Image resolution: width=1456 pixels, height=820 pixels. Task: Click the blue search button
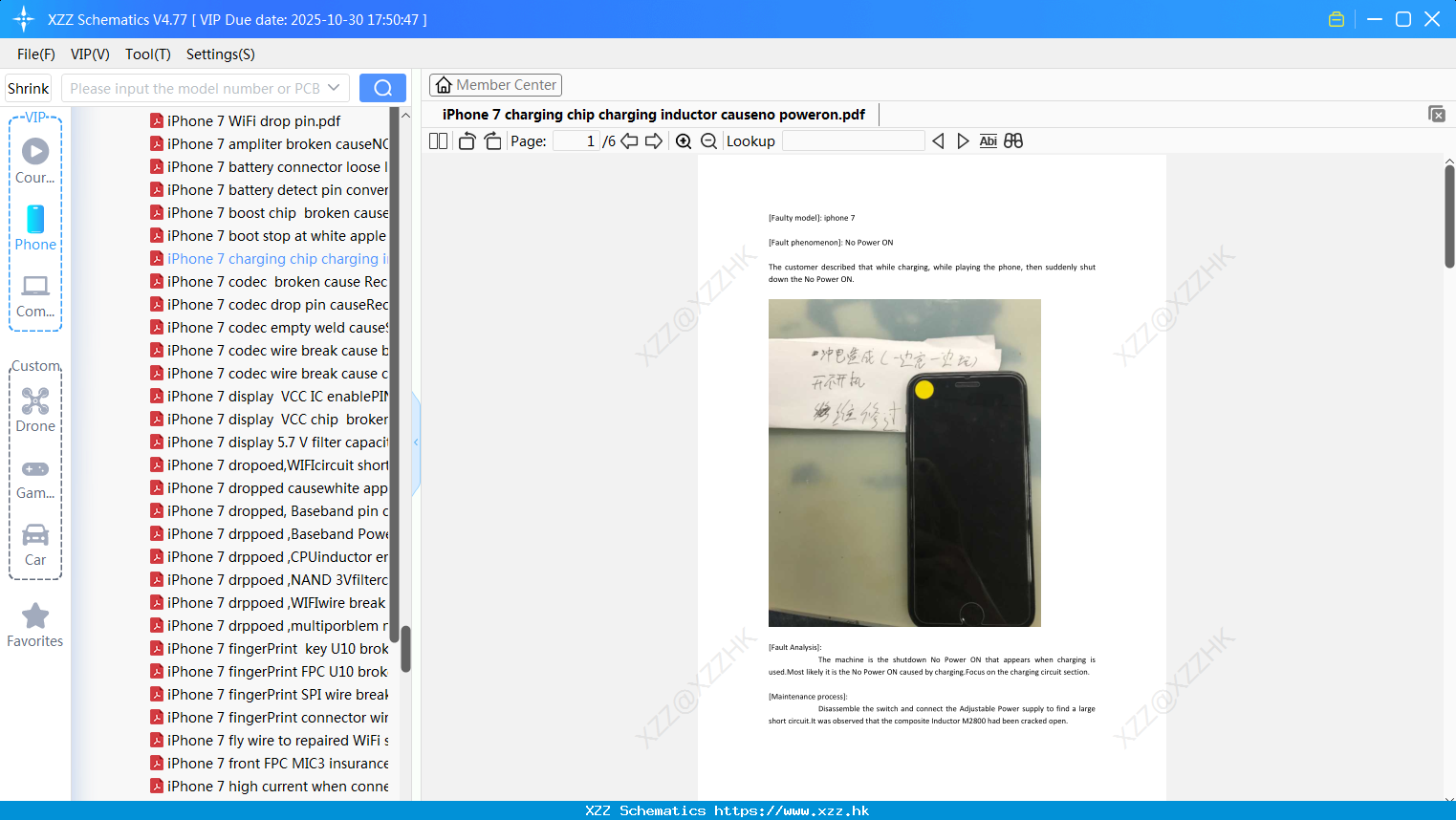click(382, 88)
